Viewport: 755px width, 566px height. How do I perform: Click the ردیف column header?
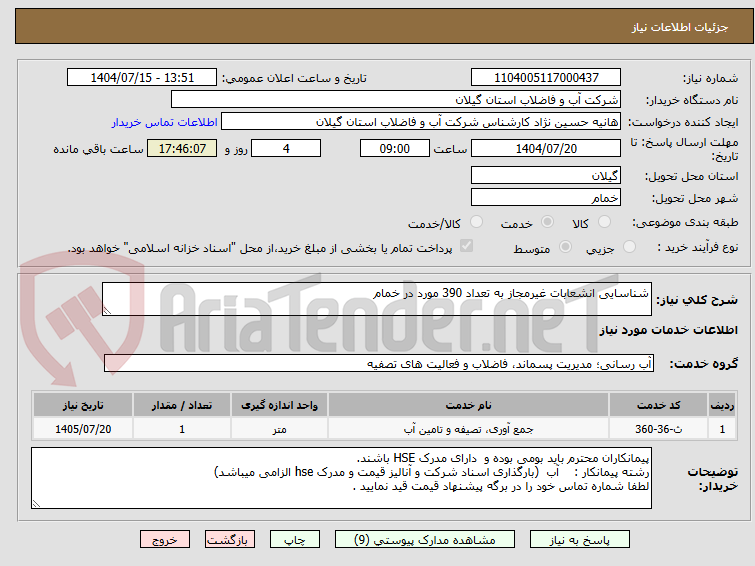click(x=722, y=406)
